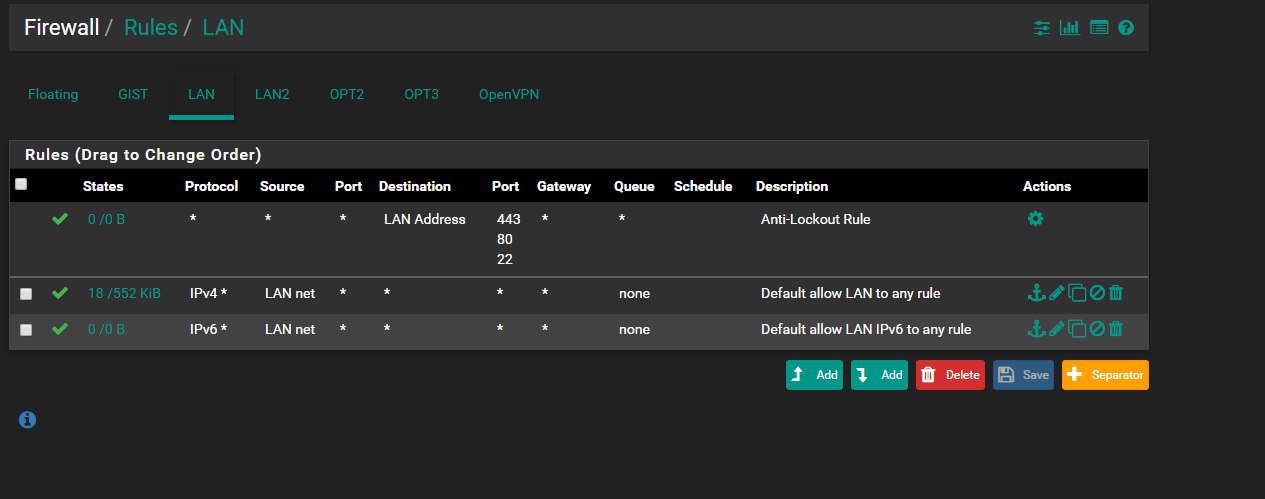Click the blue info icon below the rules

coord(28,420)
